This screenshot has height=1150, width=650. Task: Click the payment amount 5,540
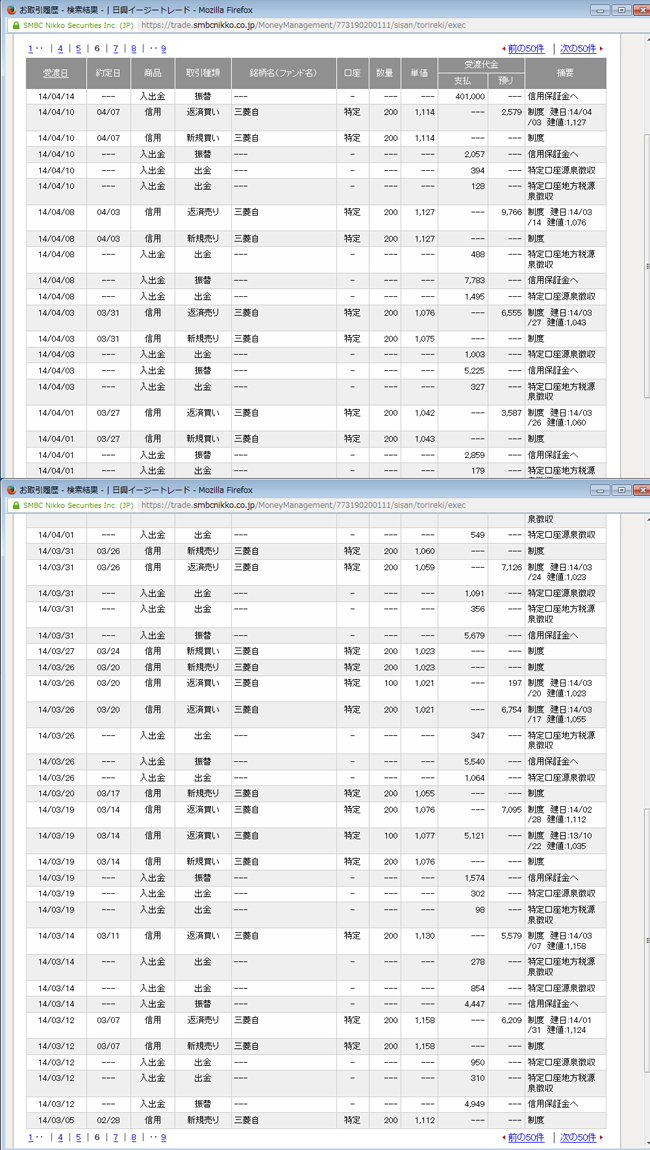click(475, 762)
